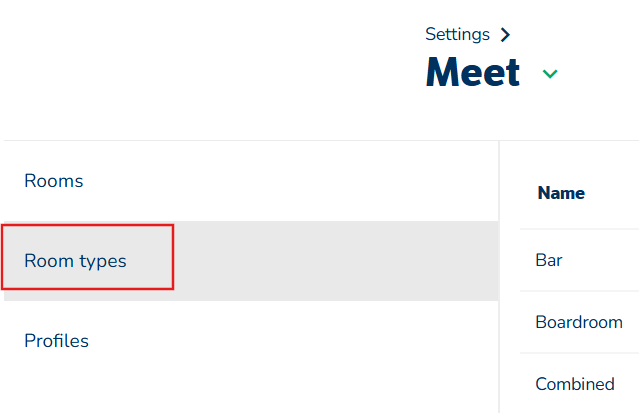Switch to the Profiles section

click(x=56, y=341)
